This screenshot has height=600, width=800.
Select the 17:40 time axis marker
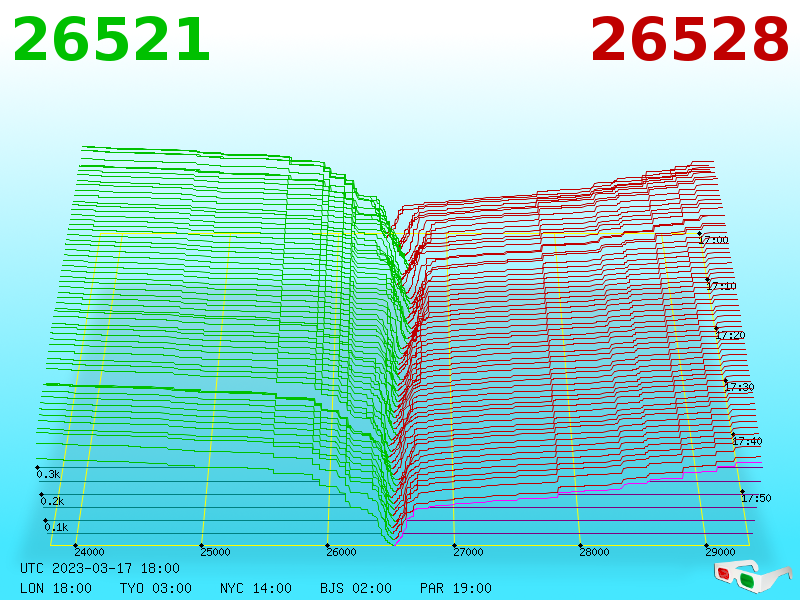pyautogui.click(x=747, y=441)
